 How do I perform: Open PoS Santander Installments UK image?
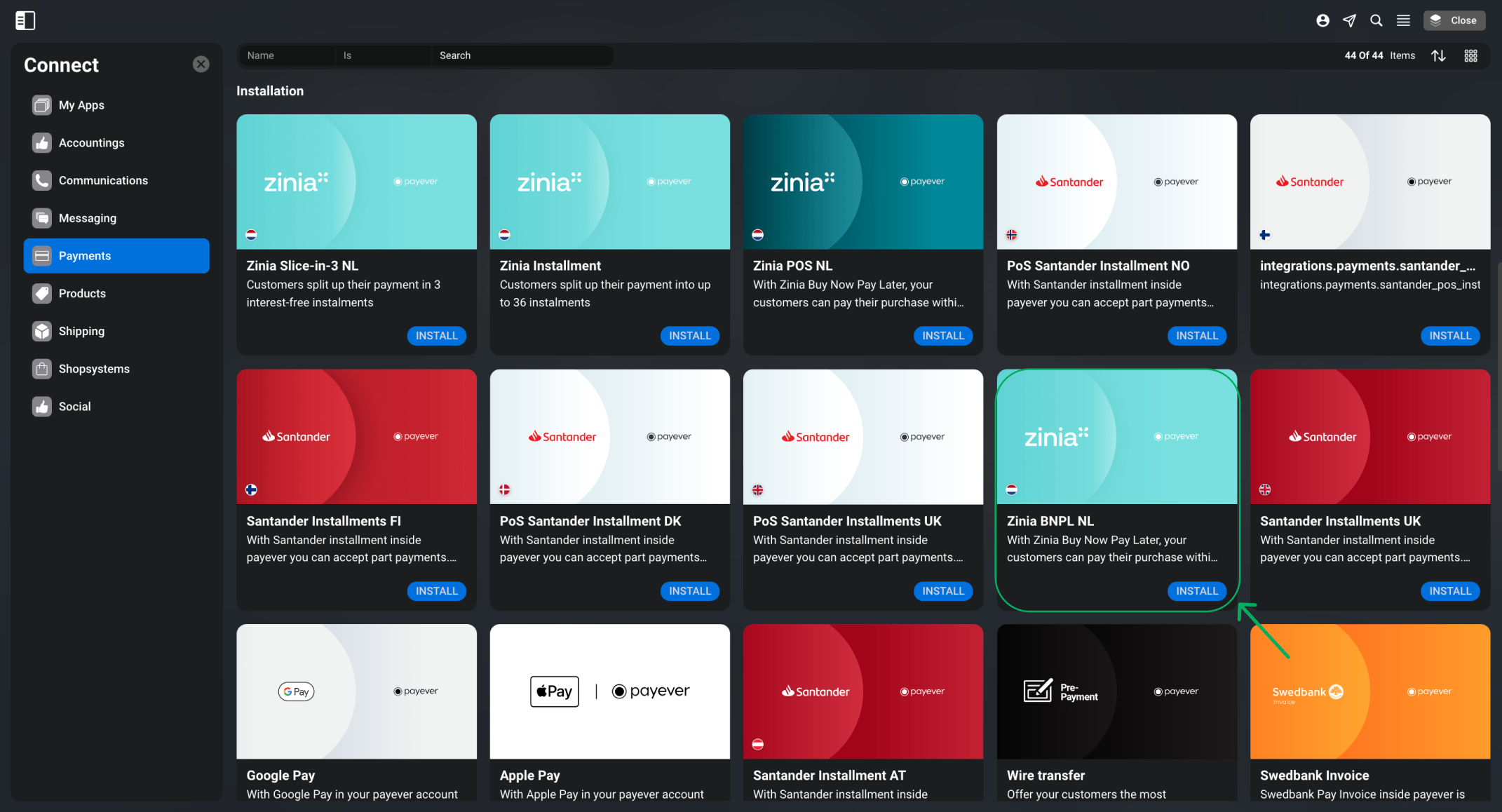click(x=863, y=437)
